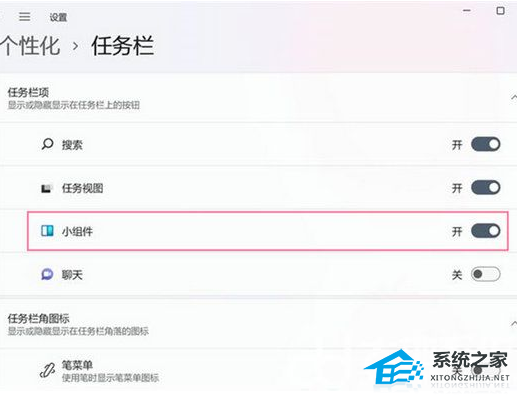Click the 任务视图 icon

click(46, 188)
